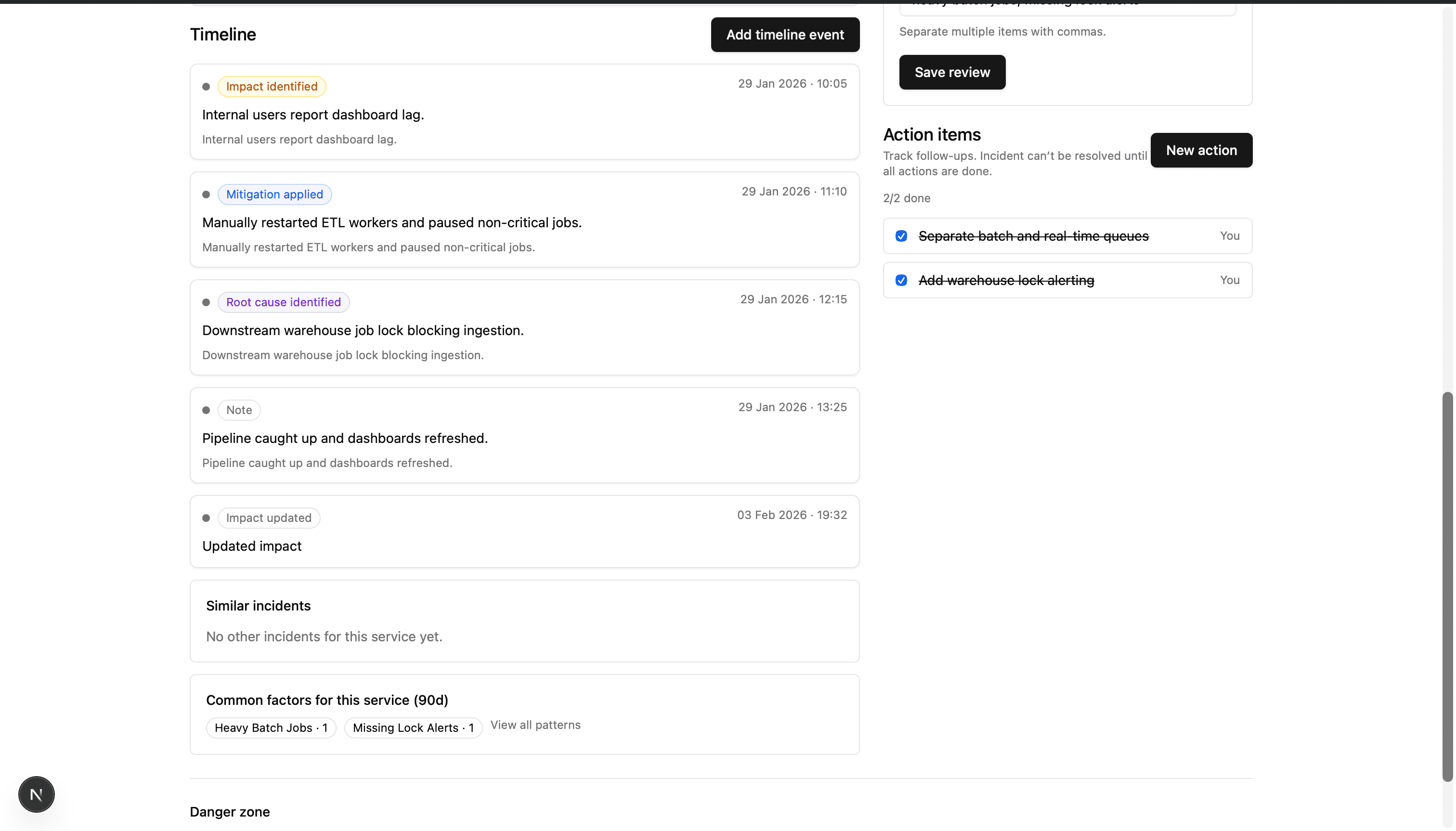Screen dimensions: 1456x831
Task: Select the "Missing Lock Alerts" pattern tag
Action: pos(413,727)
